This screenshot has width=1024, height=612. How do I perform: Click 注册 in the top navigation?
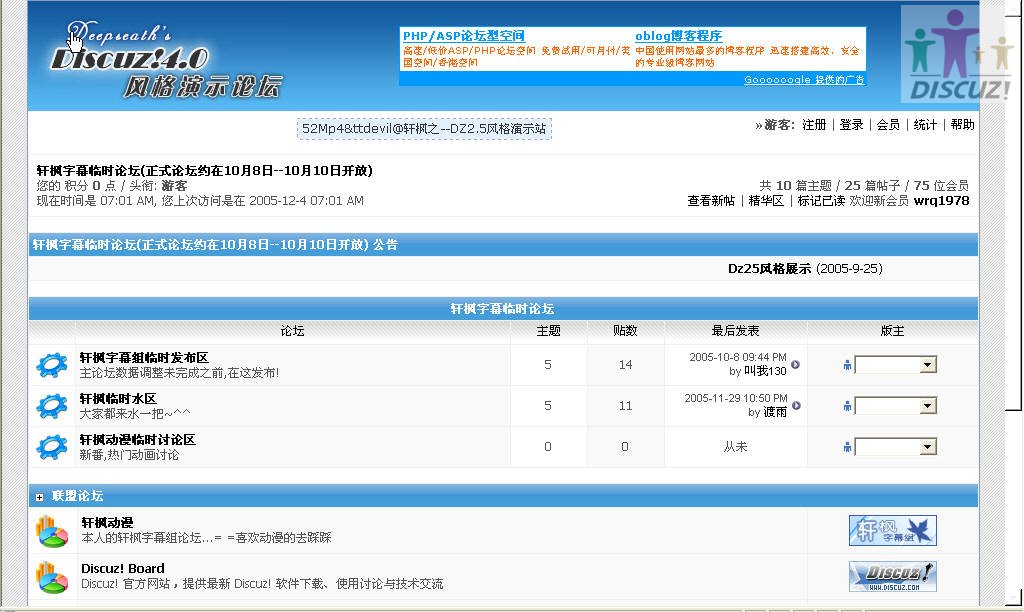click(x=814, y=125)
